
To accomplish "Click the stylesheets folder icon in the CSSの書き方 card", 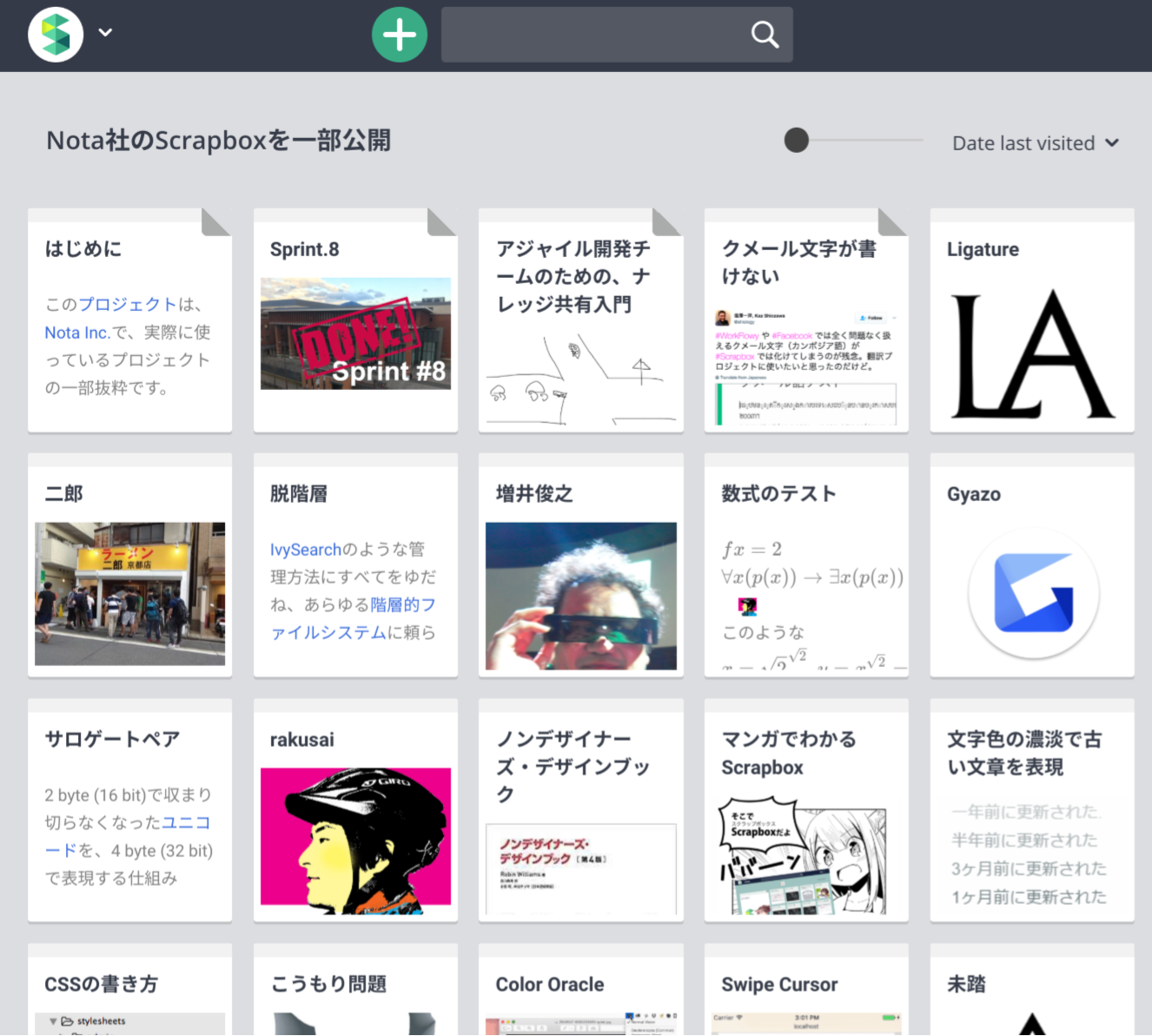I will [x=67, y=1021].
